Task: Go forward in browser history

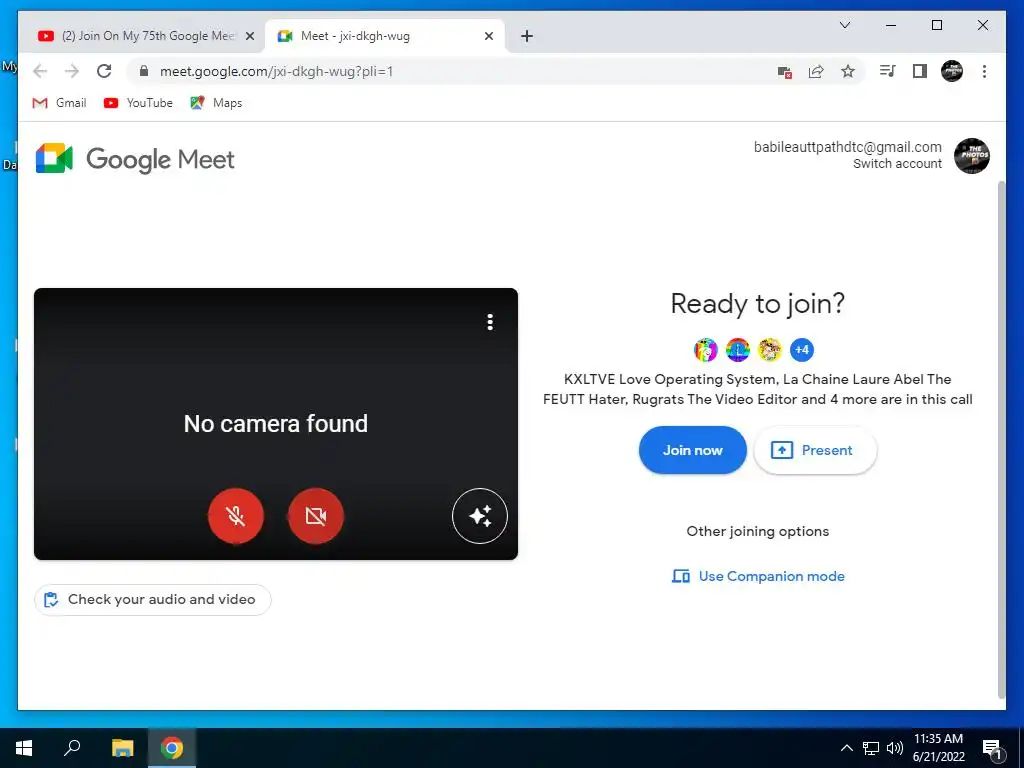Action: (72, 71)
